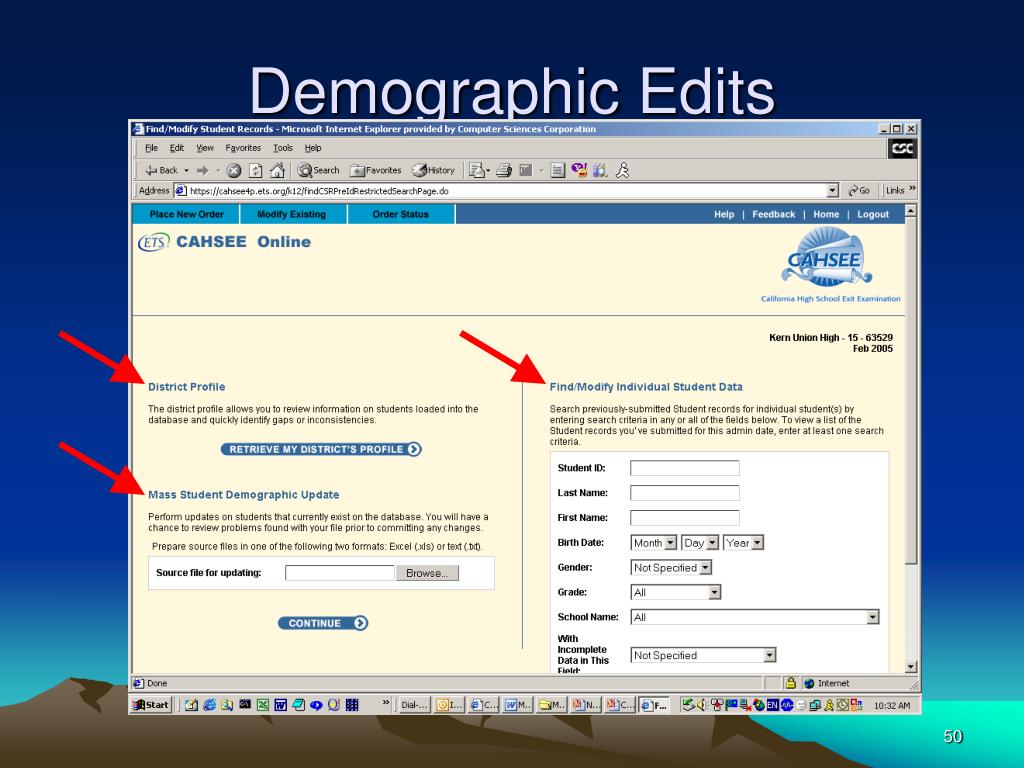
Task: Click Retrieve My District's Profile button
Action: [x=321, y=449]
